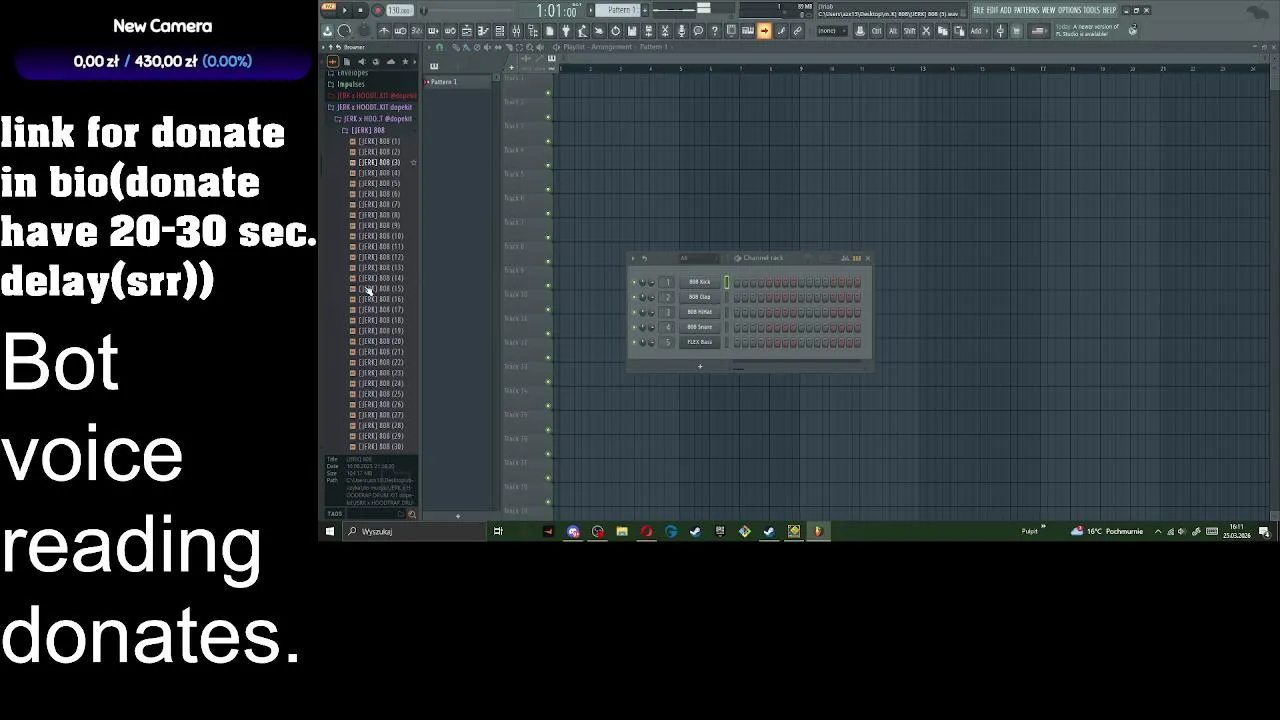Click the Ctrl modifier button
Image resolution: width=1280 pixels, height=720 pixels.
point(876,31)
